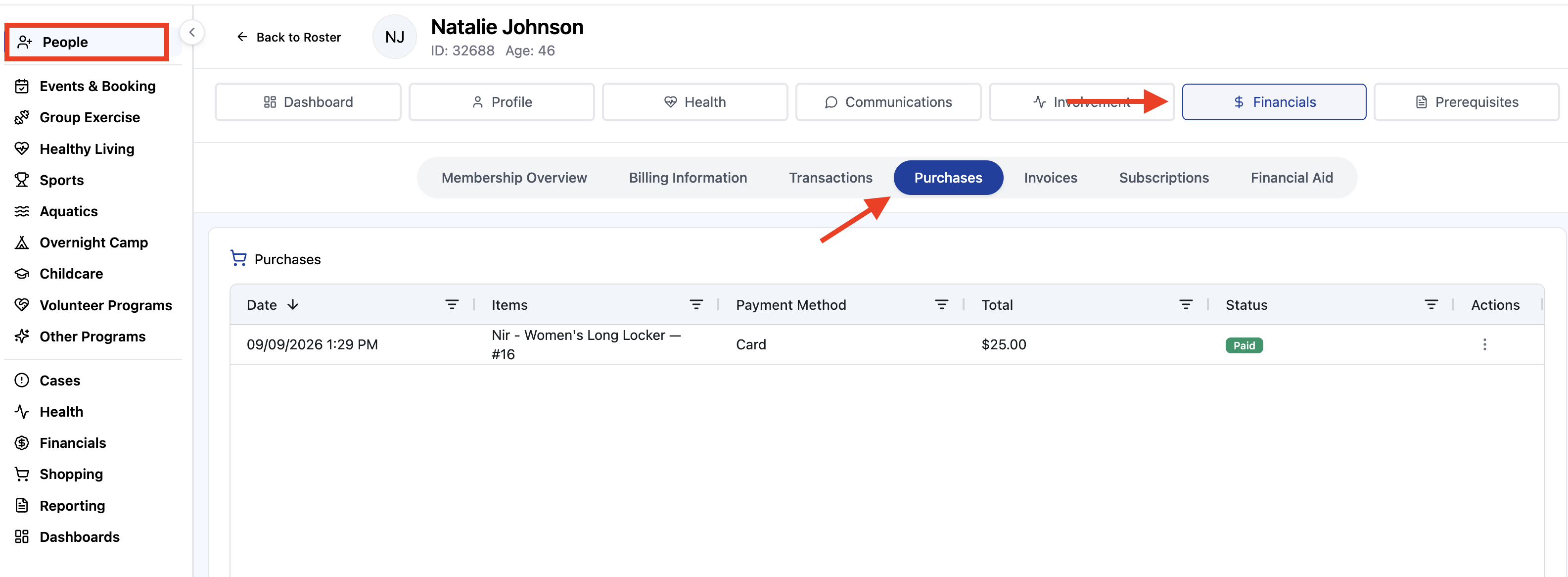The width and height of the screenshot is (1568, 577).
Task: Switch to the Transactions sub-tab
Action: 830,178
